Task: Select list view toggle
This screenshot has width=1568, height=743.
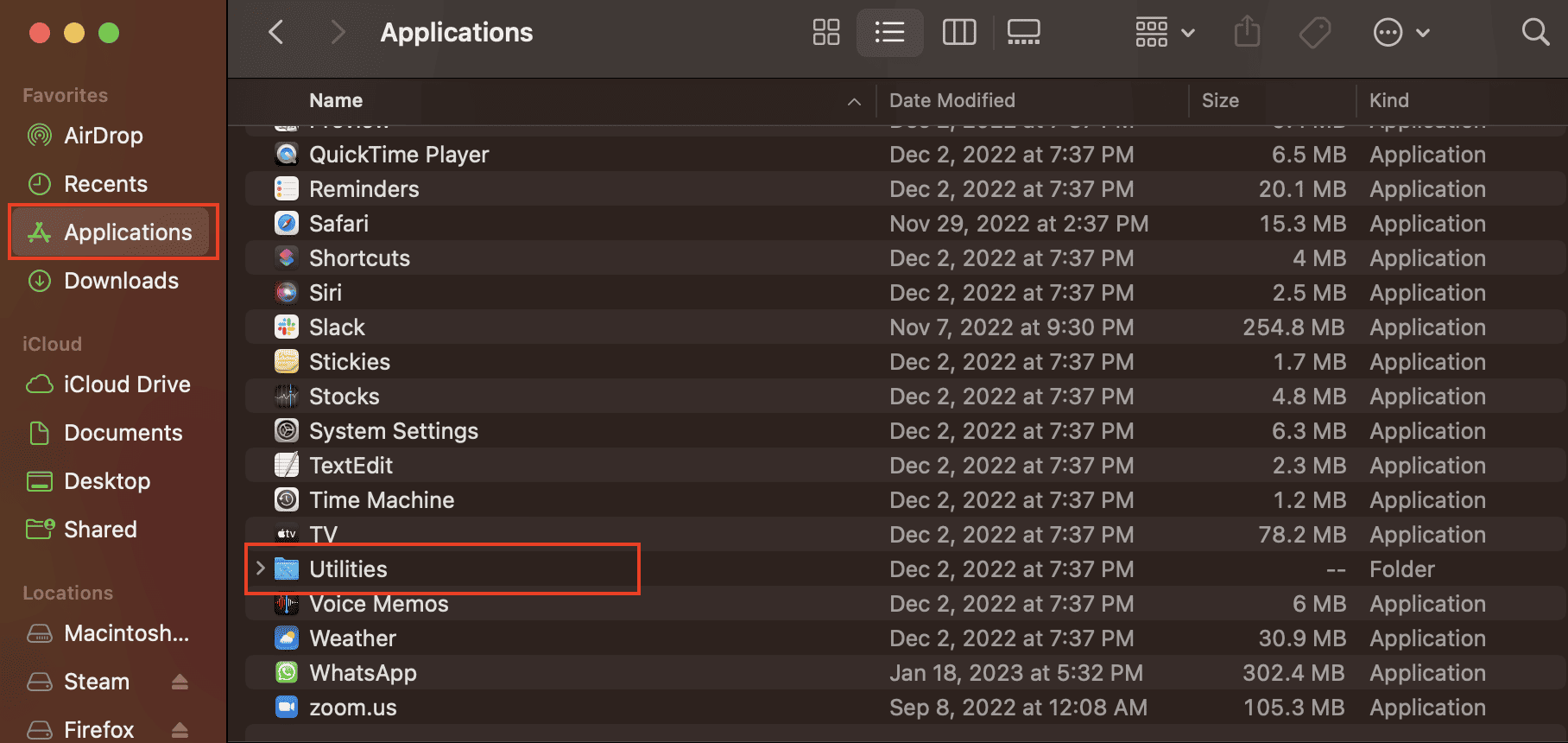Action: pyautogui.click(x=889, y=33)
